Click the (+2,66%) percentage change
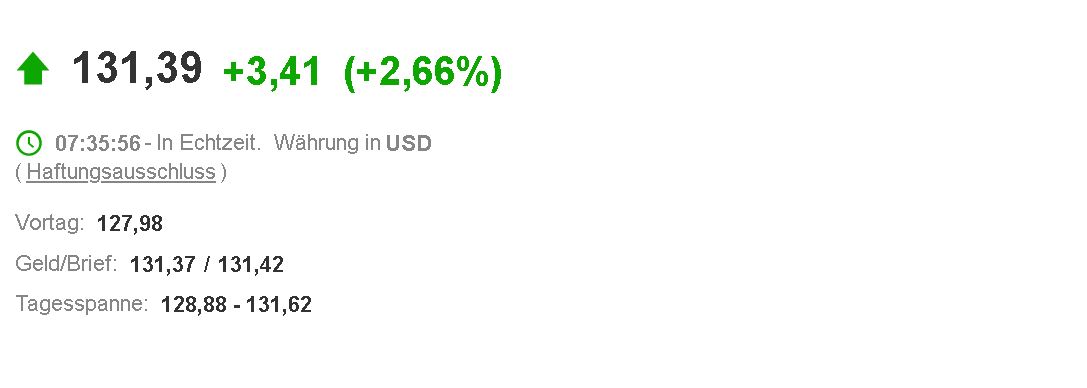1087x388 pixels. (x=423, y=72)
